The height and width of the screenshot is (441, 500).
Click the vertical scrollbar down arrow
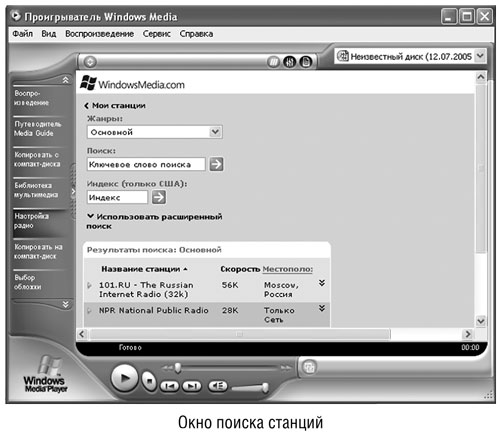481,321
